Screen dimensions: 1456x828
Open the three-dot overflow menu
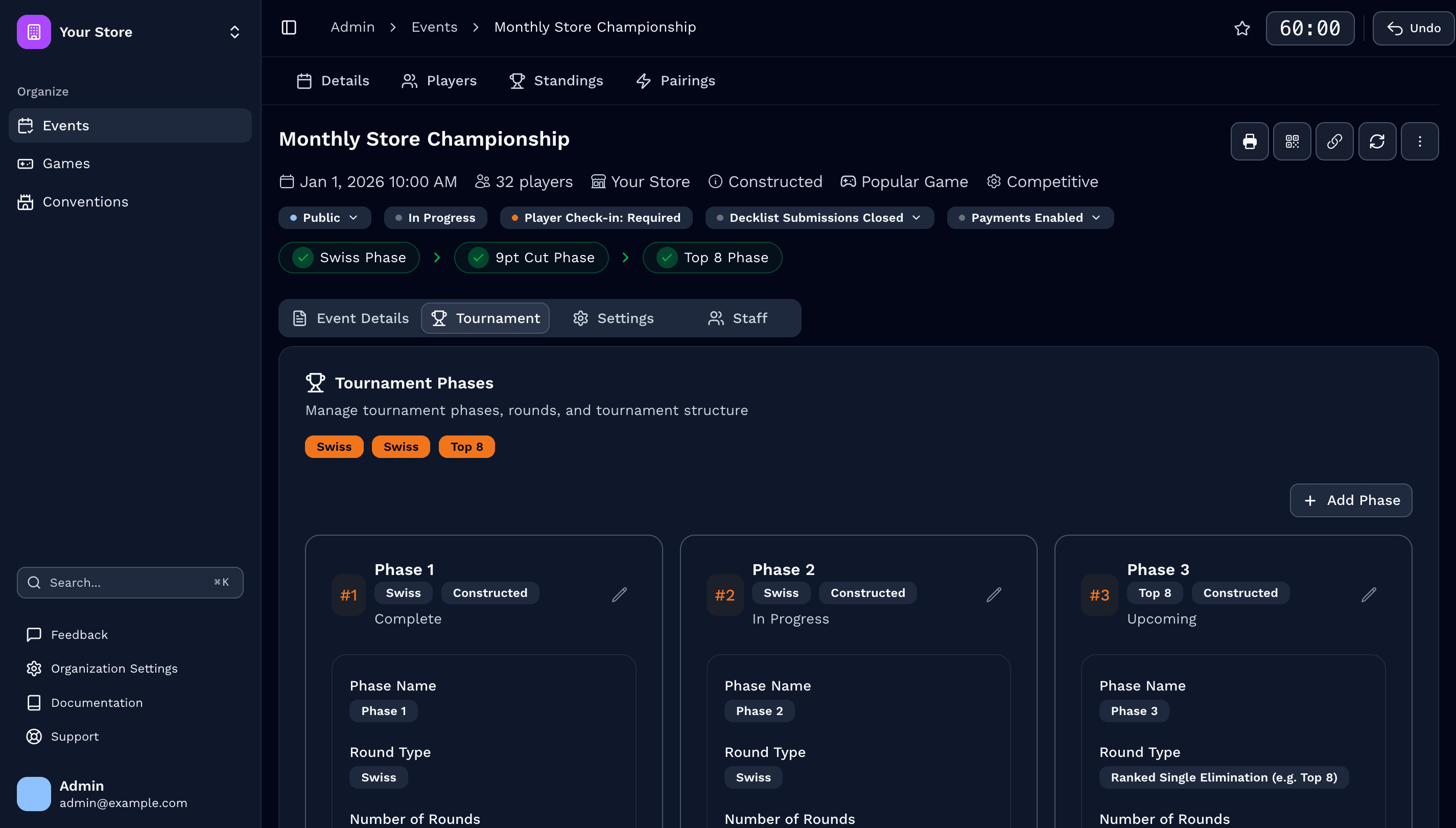tap(1420, 141)
